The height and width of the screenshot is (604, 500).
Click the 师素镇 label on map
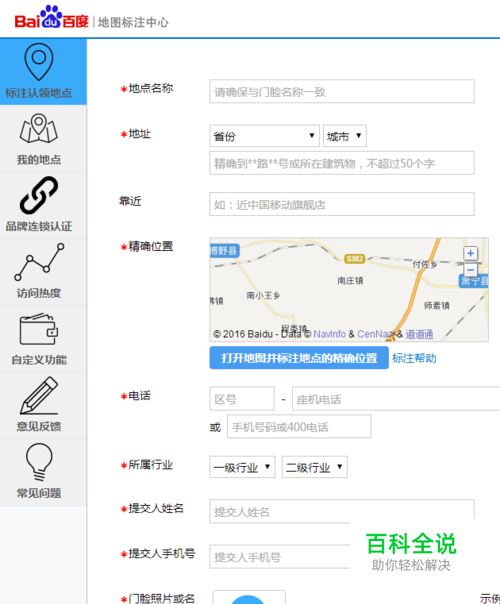coord(436,305)
